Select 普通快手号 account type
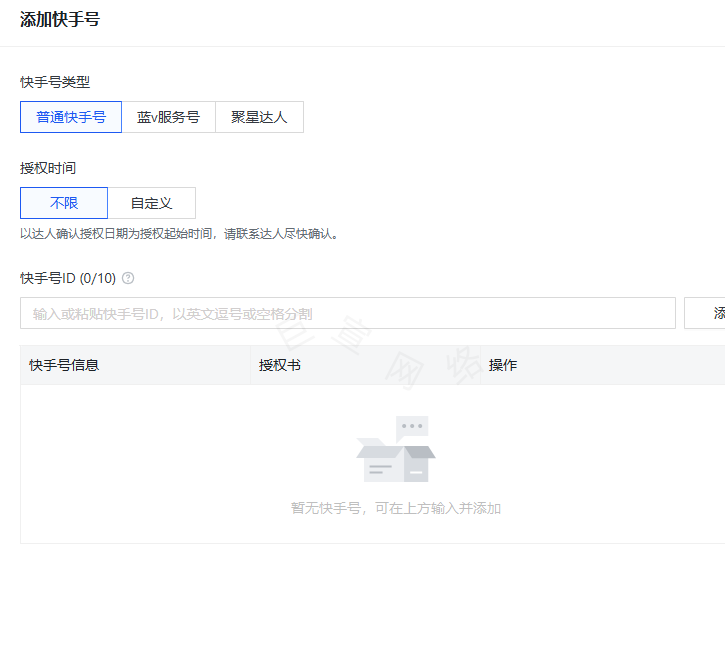The image size is (725, 666). (71, 117)
